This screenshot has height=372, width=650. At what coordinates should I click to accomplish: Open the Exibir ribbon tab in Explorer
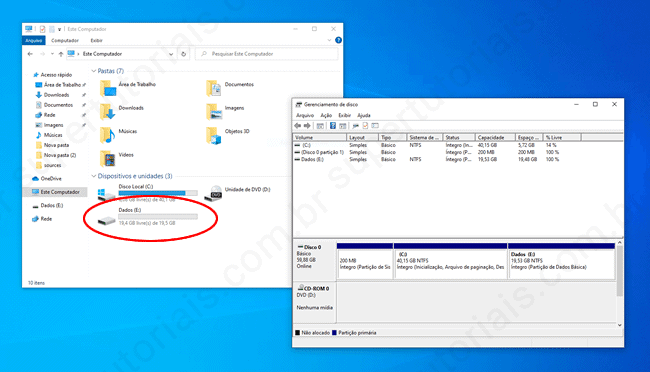97,40
